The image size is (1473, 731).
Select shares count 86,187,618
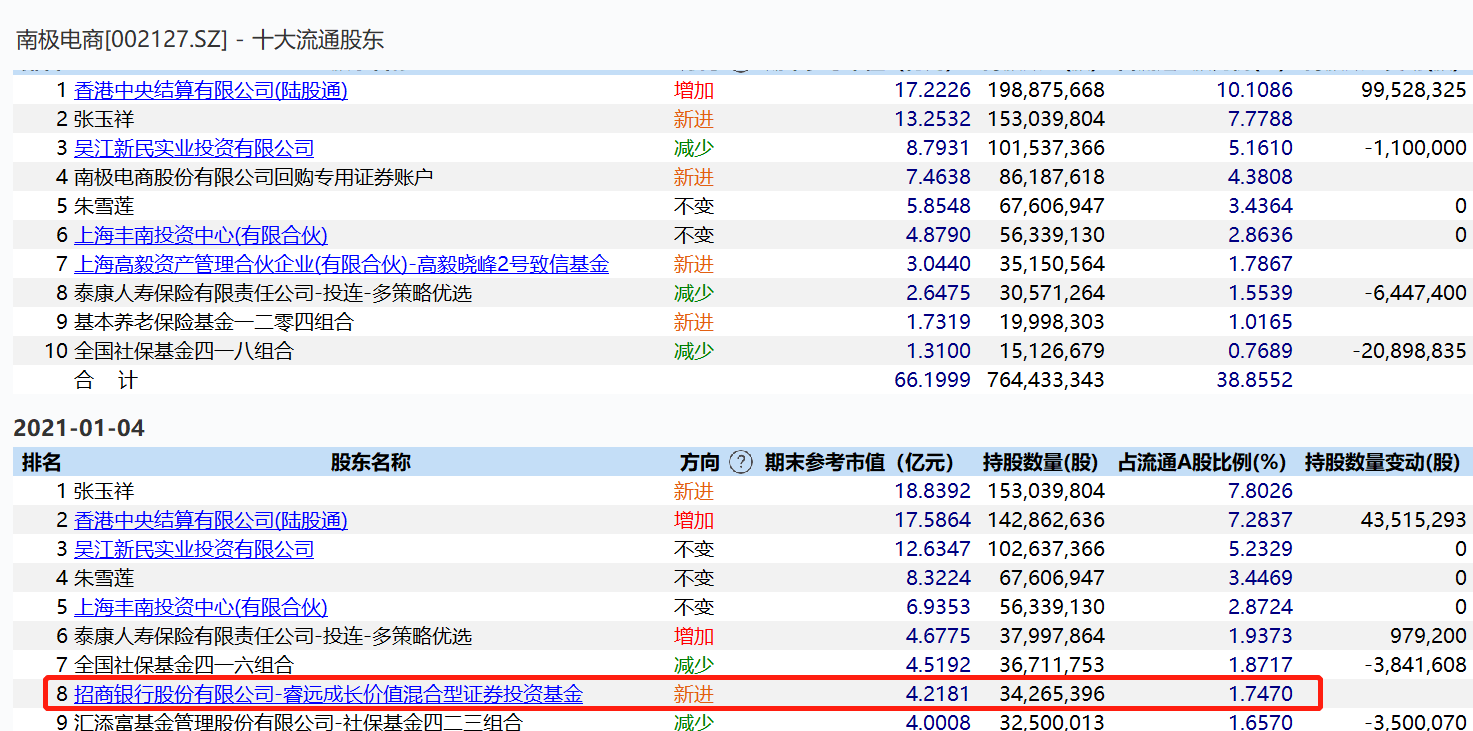(1052, 177)
